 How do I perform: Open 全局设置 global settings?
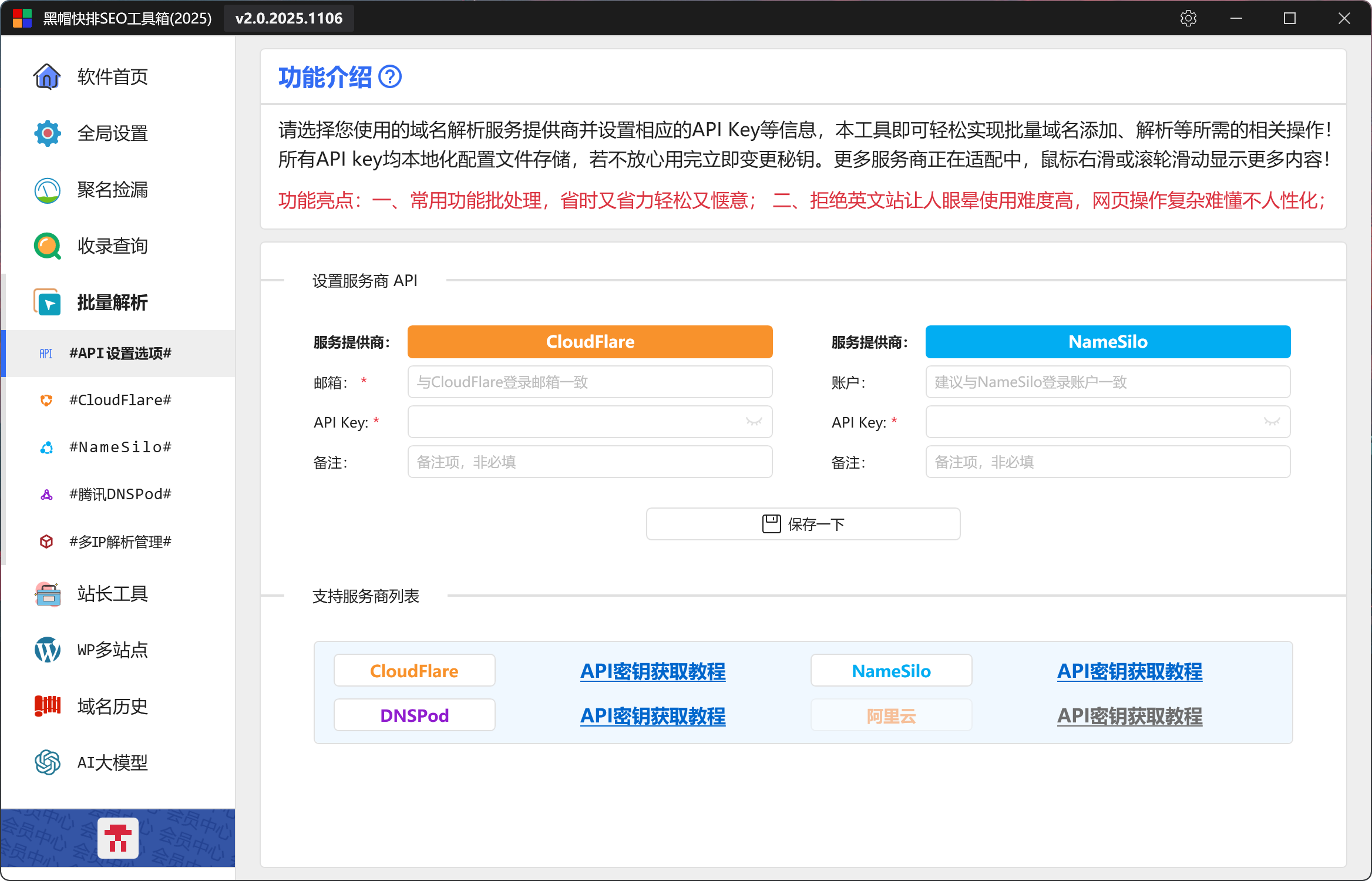[x=112, y=133]
